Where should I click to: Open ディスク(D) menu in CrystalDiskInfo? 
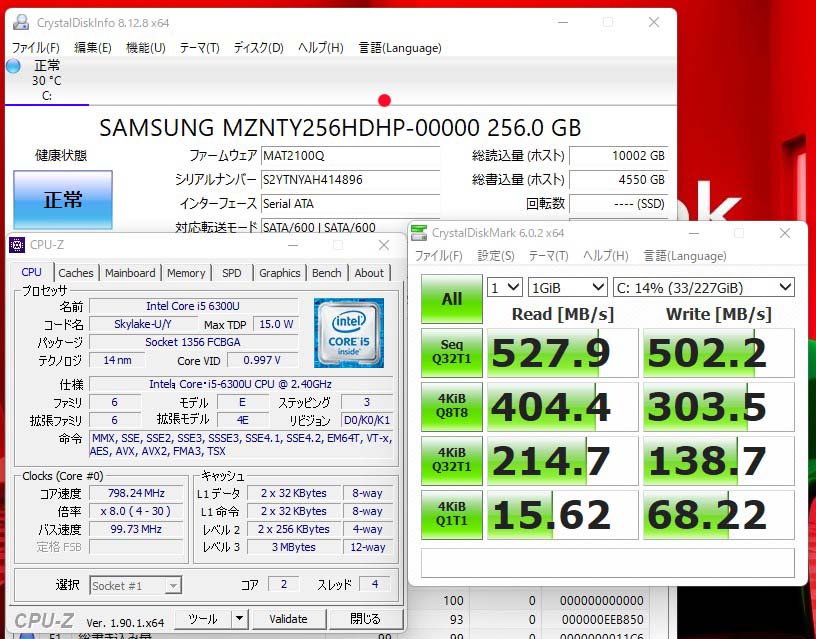(259, 48)
